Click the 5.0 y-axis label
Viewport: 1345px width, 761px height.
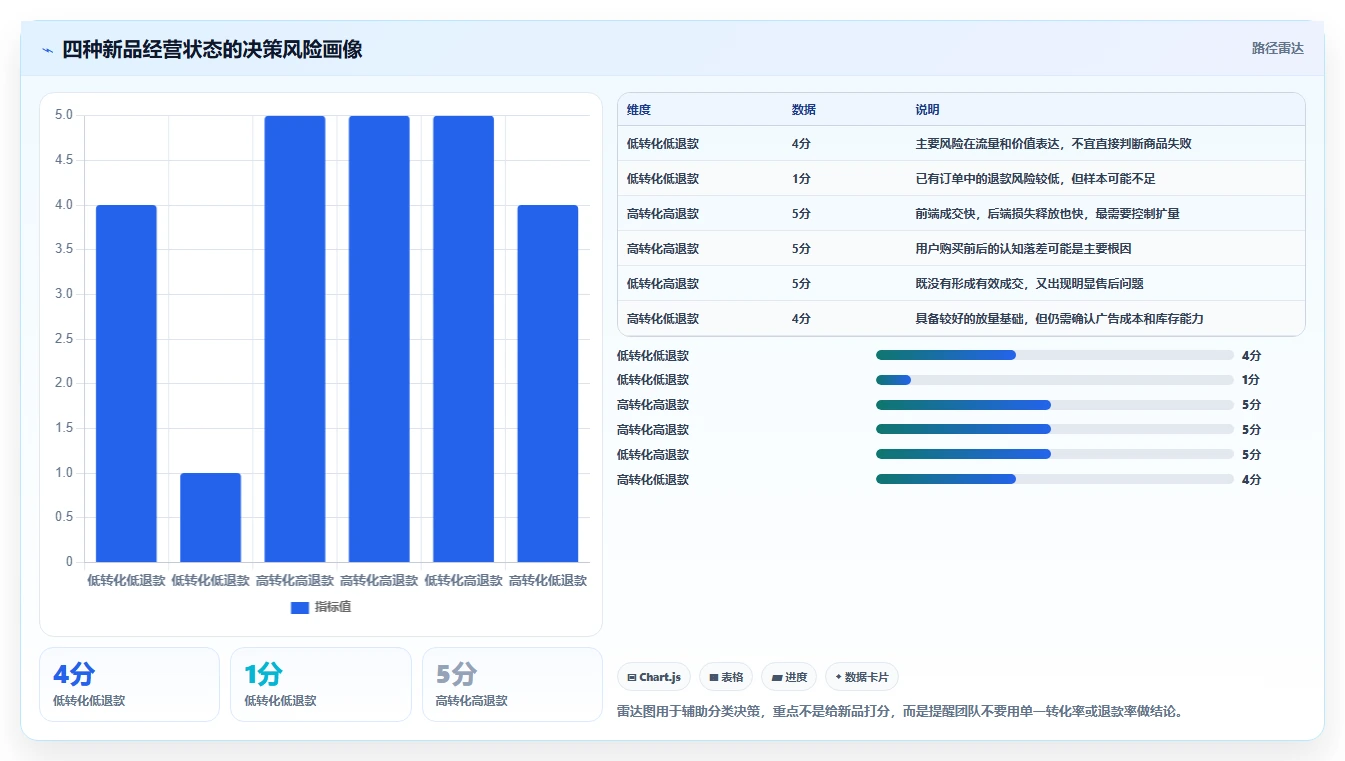[64, 115]
